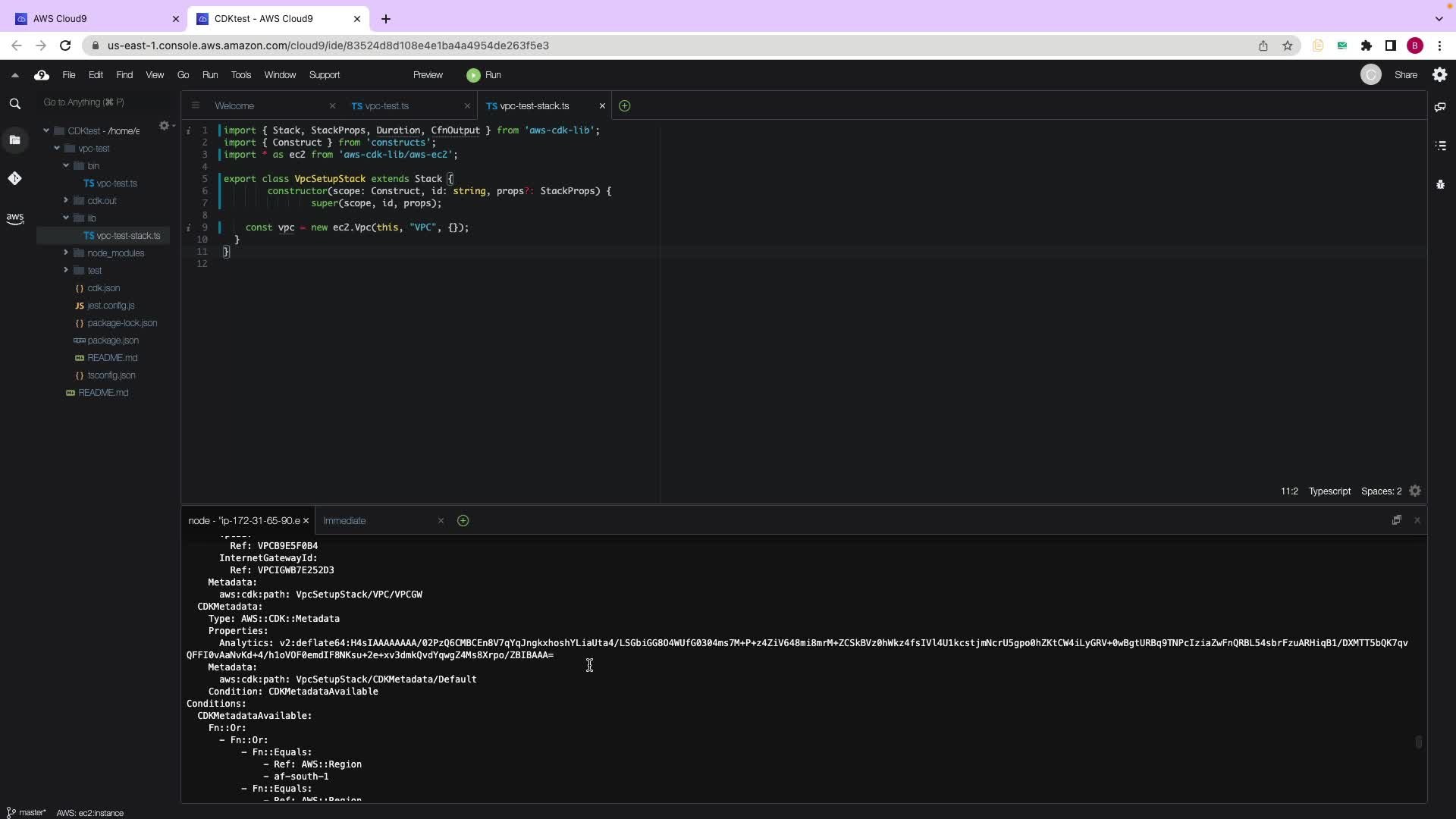The image size is (1456, 819).
Task: Open the AWS Toolkit sidebar icon
Action: pyautogui.click(x=14, y=218)
